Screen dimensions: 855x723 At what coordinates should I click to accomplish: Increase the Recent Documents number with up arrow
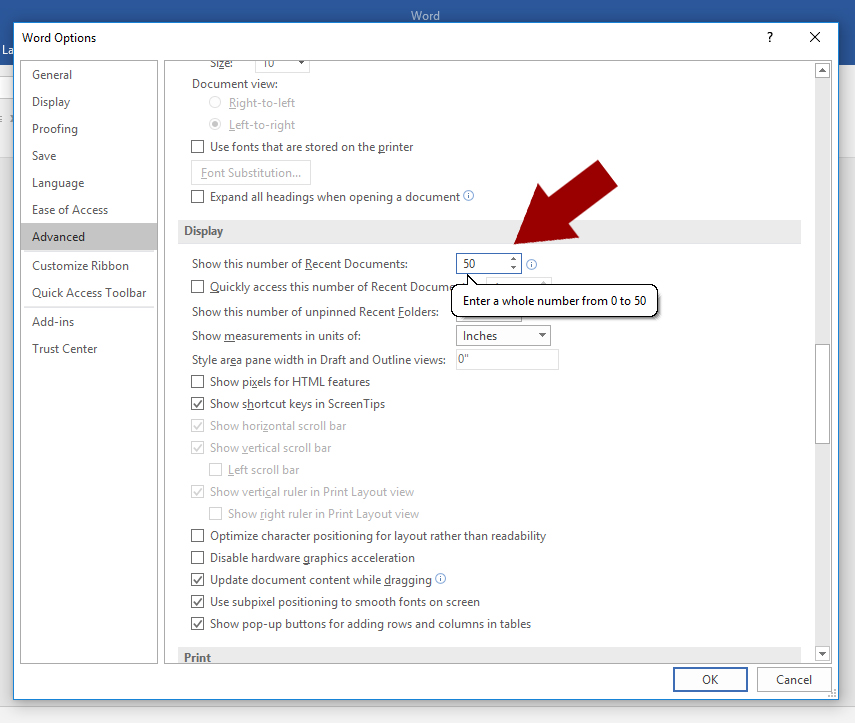513,259
